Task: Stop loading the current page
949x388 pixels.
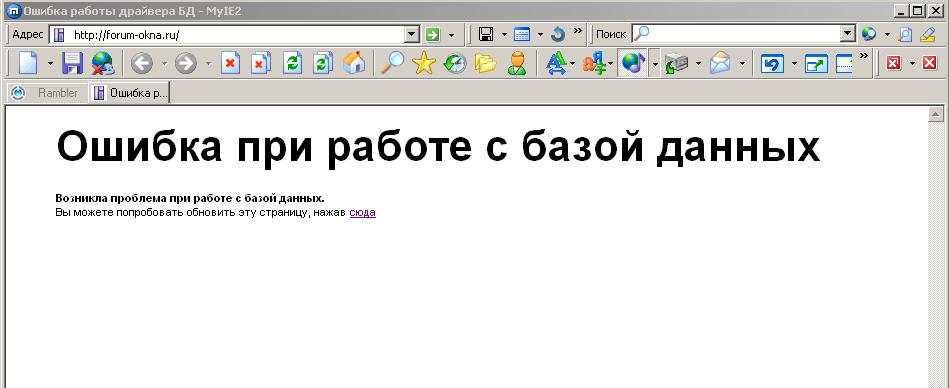Action: tap(231, 63)
